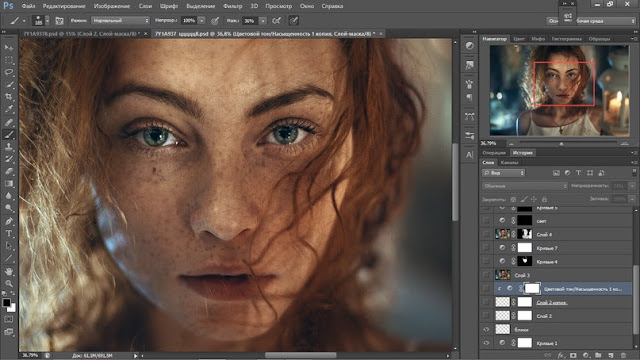Toggle pressure control for brush size
640x360 pixels.
293,20
